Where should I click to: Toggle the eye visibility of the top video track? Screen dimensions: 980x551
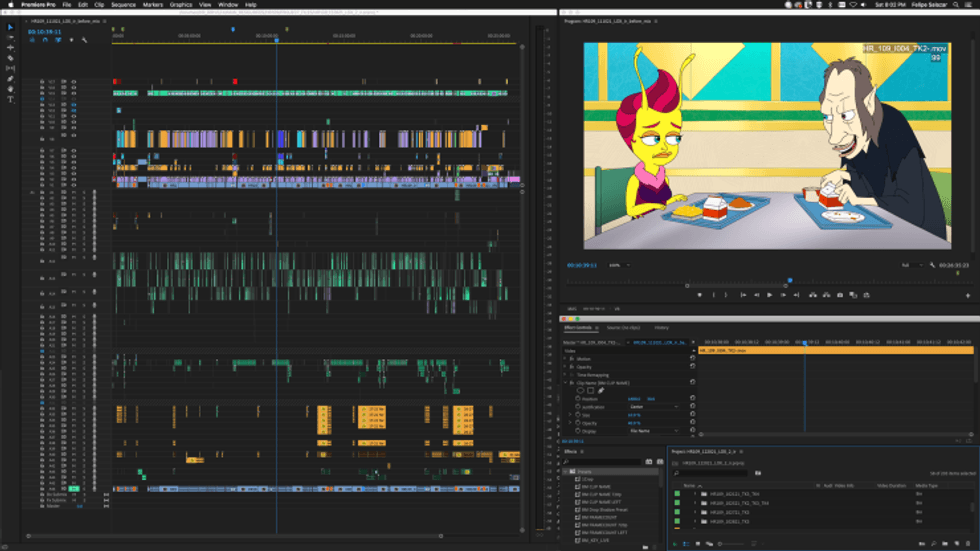[x=73, y=82]
